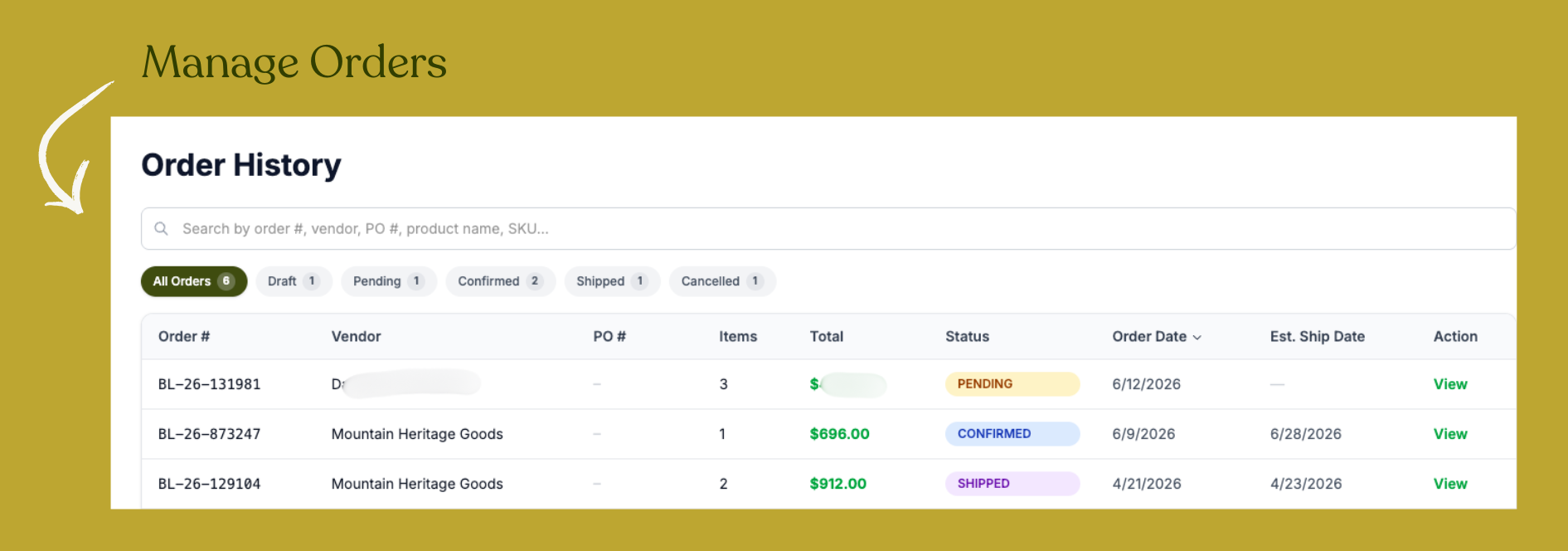Select order number BL-26-129104

pos(209,484)
